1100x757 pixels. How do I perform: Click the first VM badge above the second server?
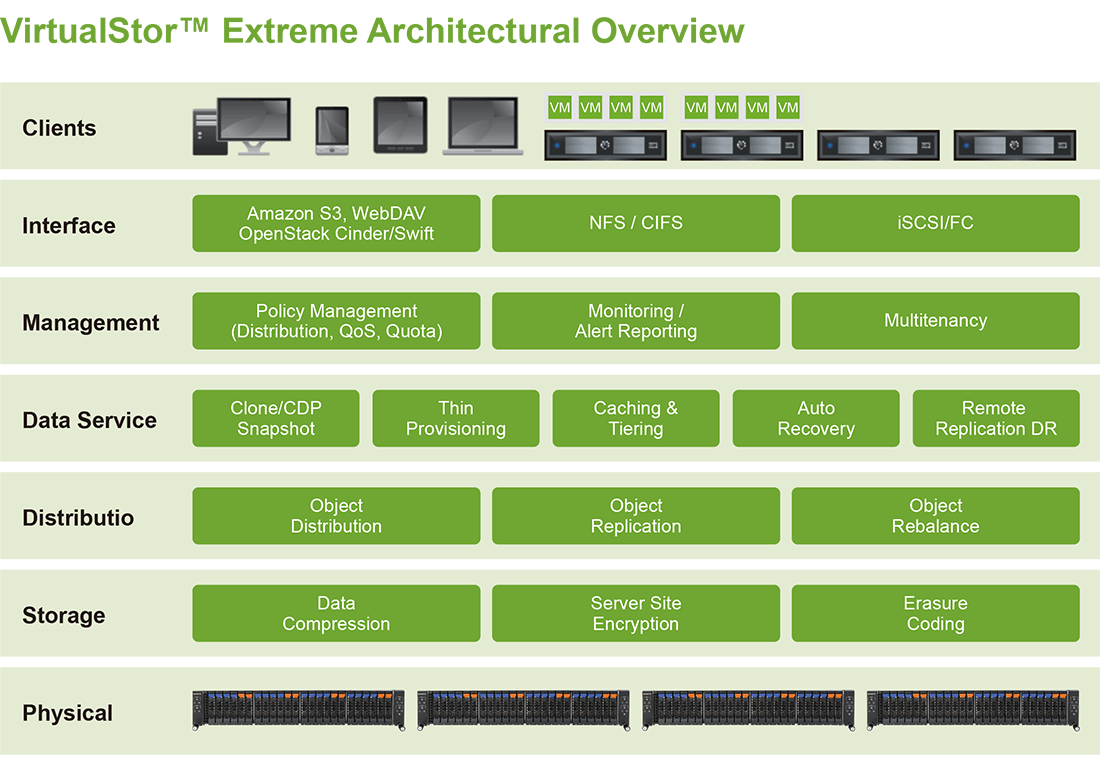click(x=696, y=107)
